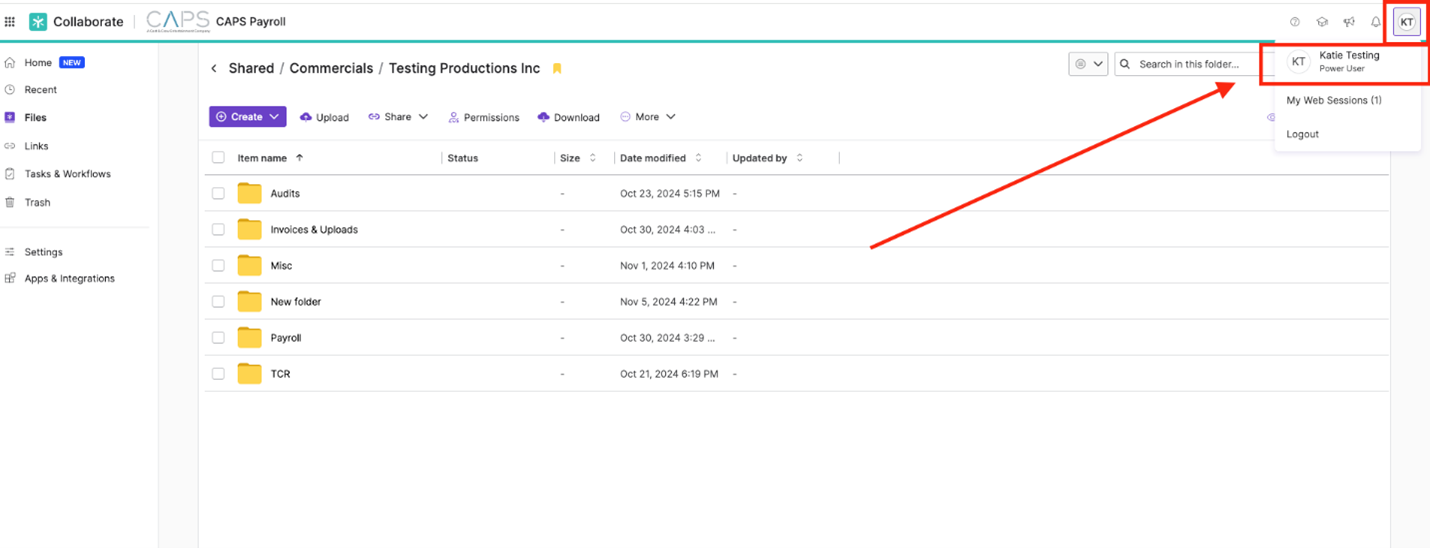Sort by Item name arrow
This screenshot has height=548, width=1430.
pos(299,158)
